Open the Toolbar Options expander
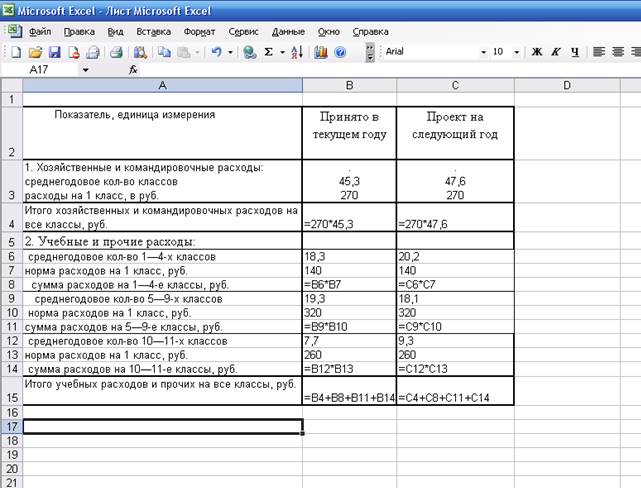This screenshot has width=641, height=488. [370, 52]
